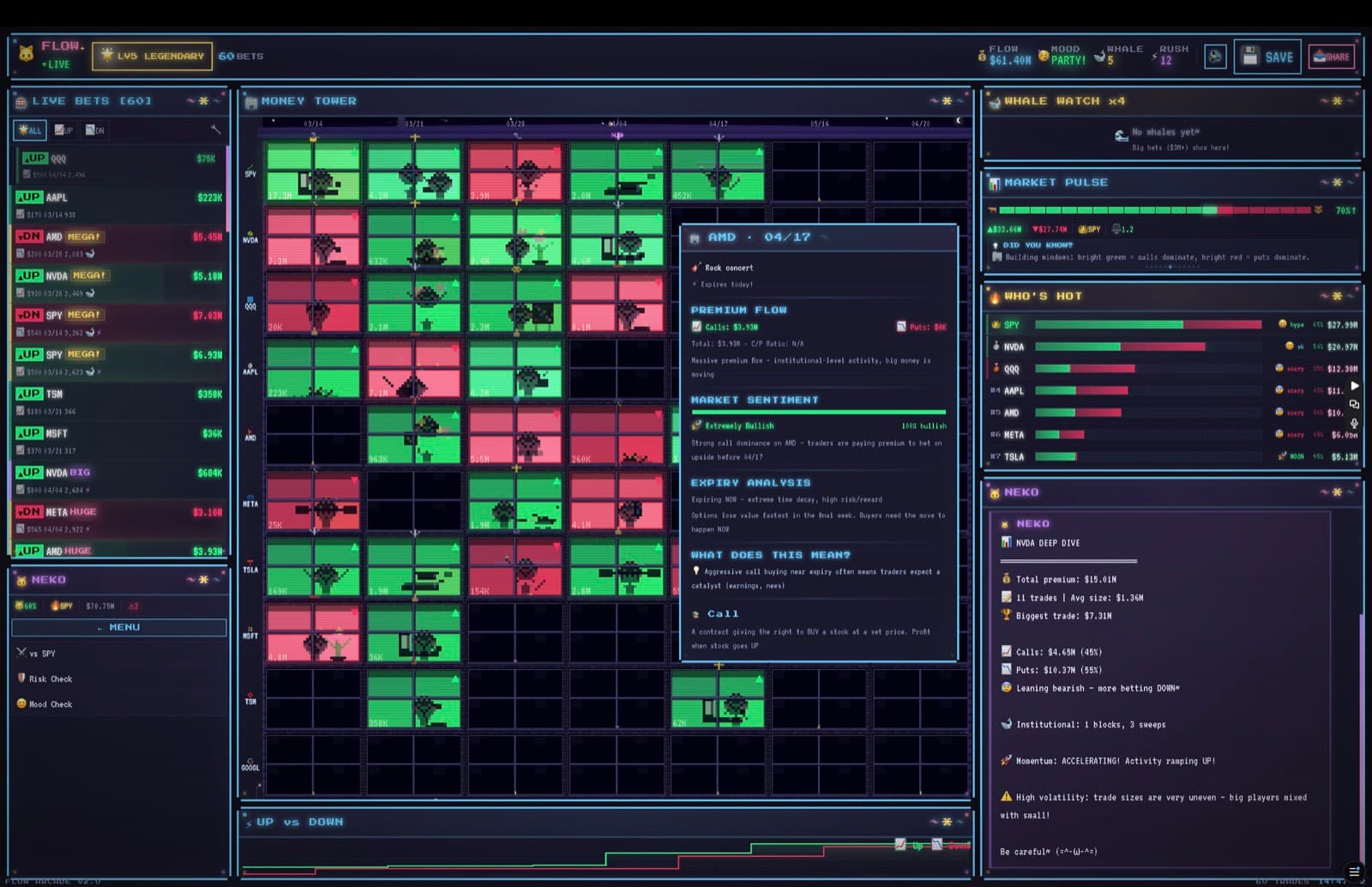1372x887 pixels.
Task: Select Risk Check in Neko menu
Action: pyautogui.click(x=50, y=679)
